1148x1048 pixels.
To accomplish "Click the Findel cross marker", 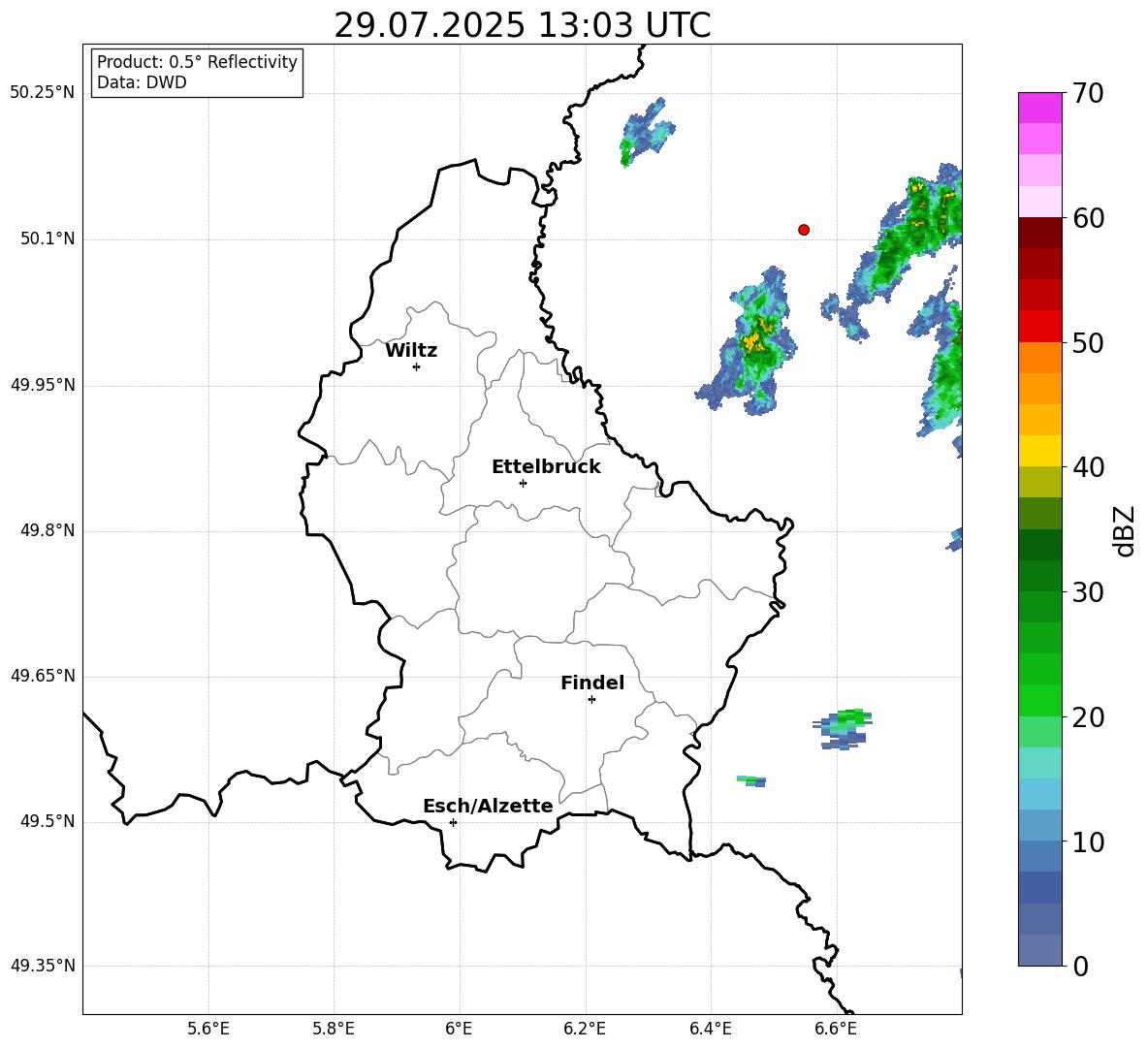I will [591, 700].
